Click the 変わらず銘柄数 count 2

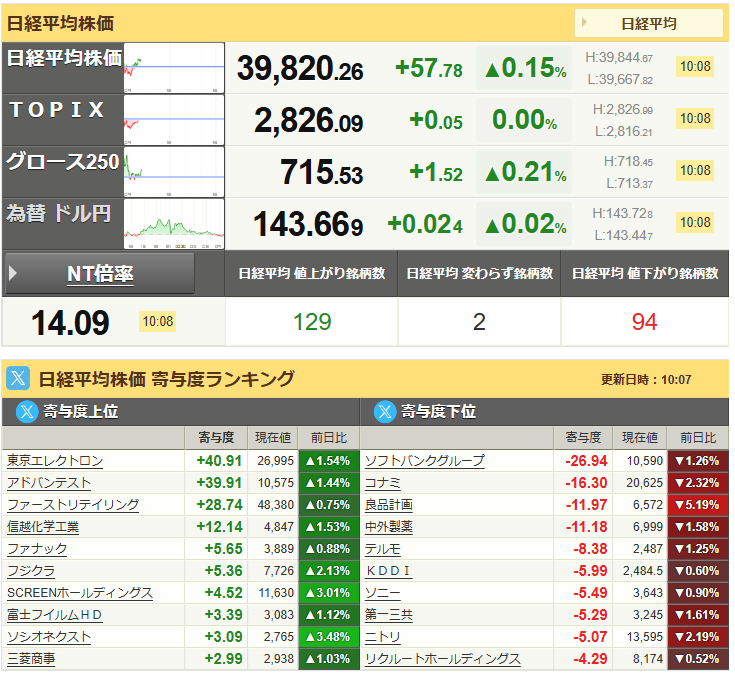tap(479, 322)
